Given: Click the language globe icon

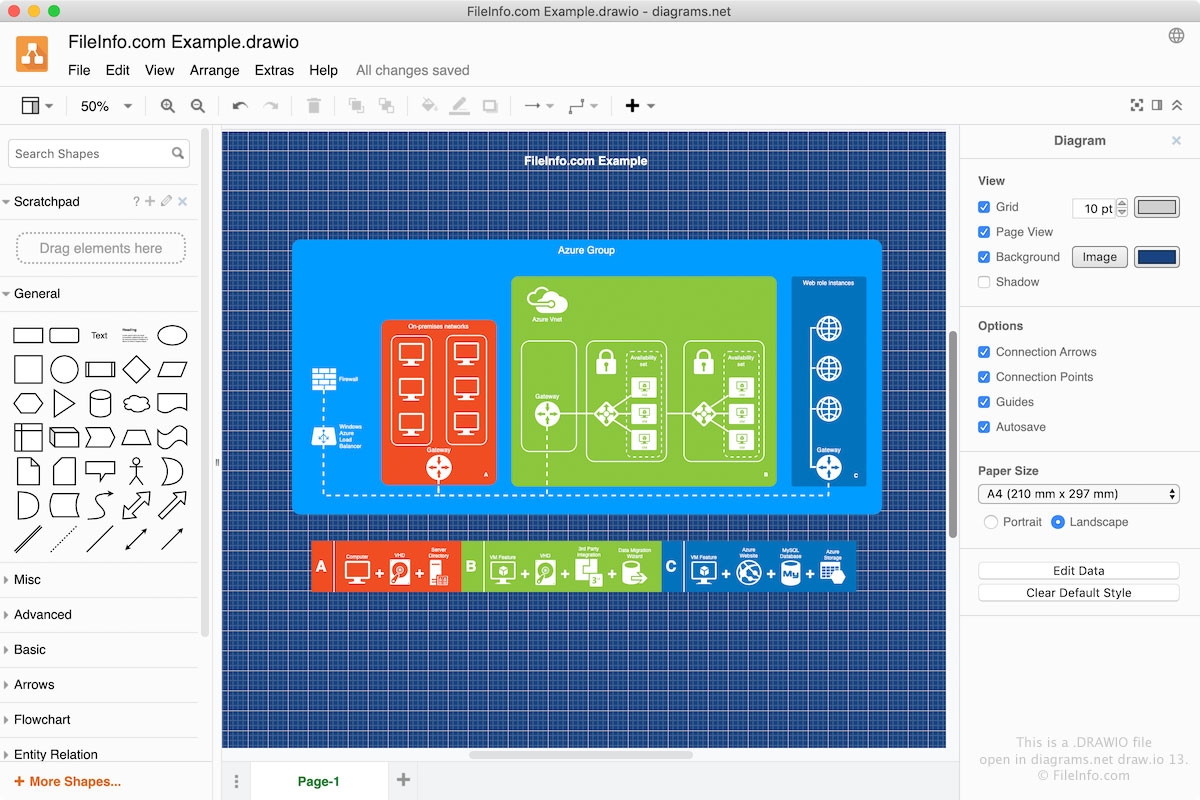Looking at the screenshot, I should click(1176, 36).
